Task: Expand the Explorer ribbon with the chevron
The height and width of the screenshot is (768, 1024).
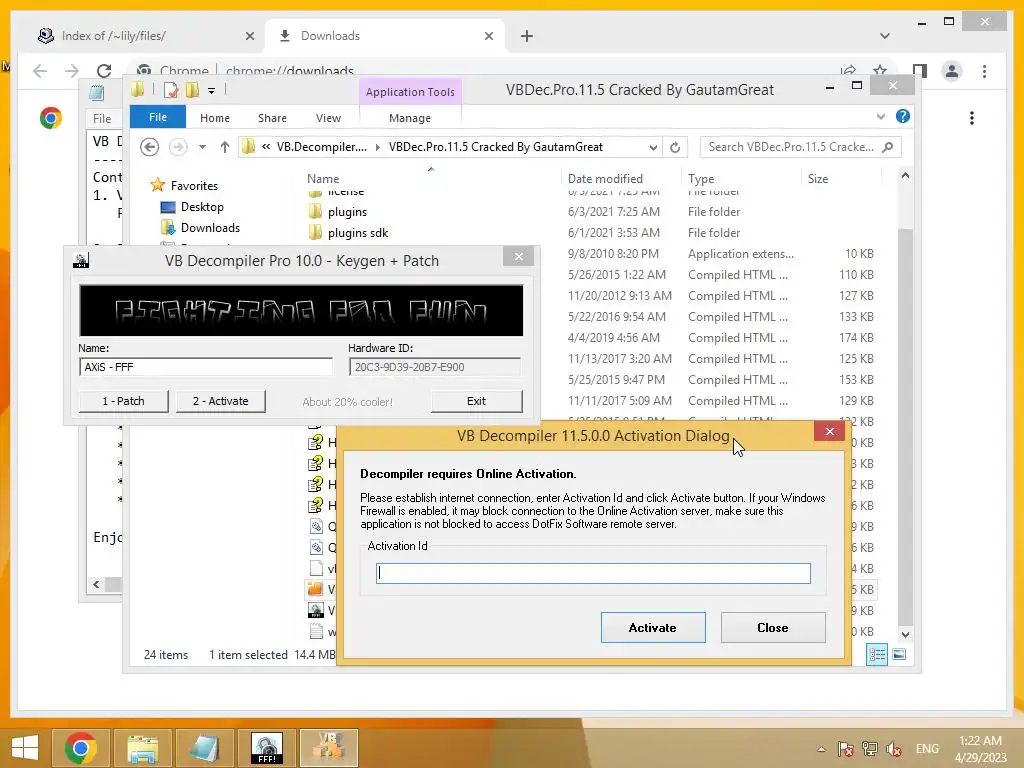Action: [x=880, y=116]
